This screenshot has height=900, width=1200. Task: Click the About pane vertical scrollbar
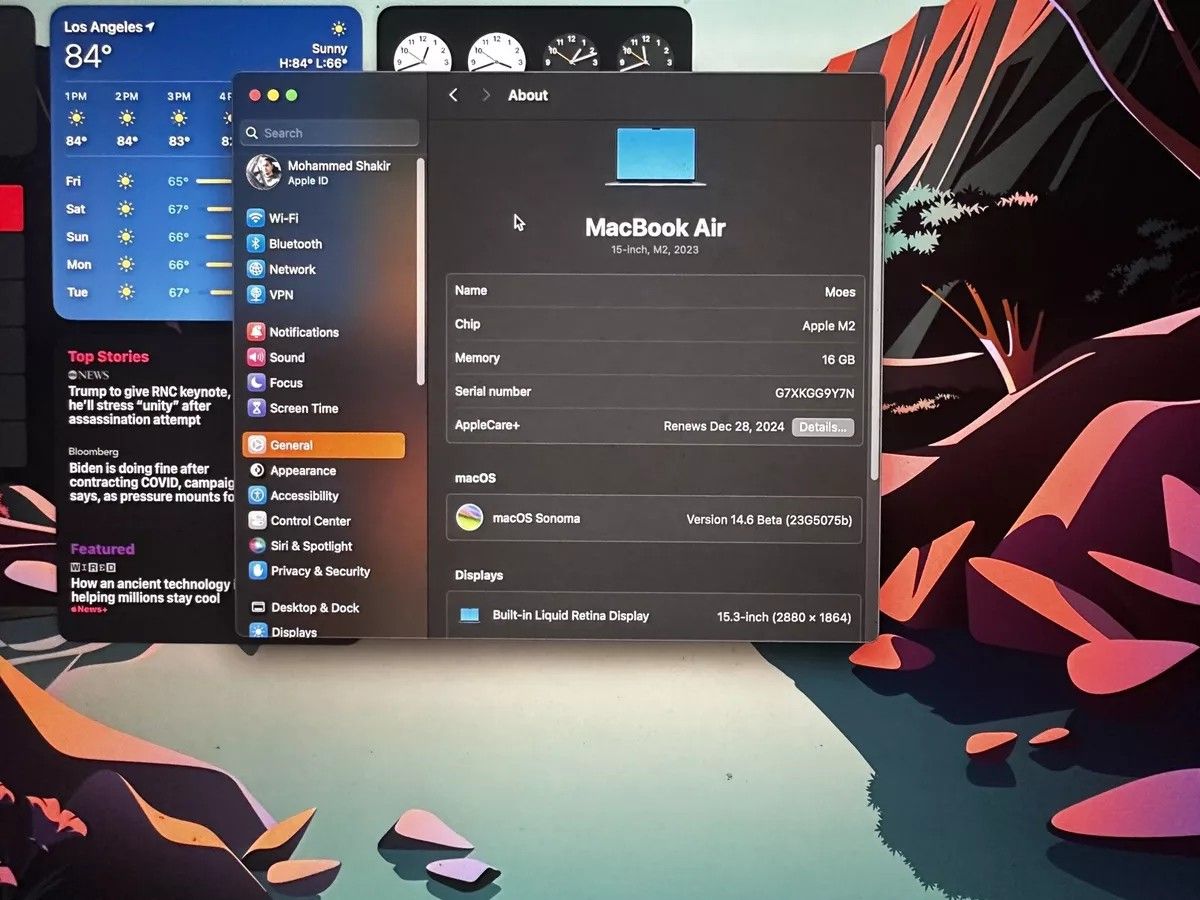[x=878, y=310]
